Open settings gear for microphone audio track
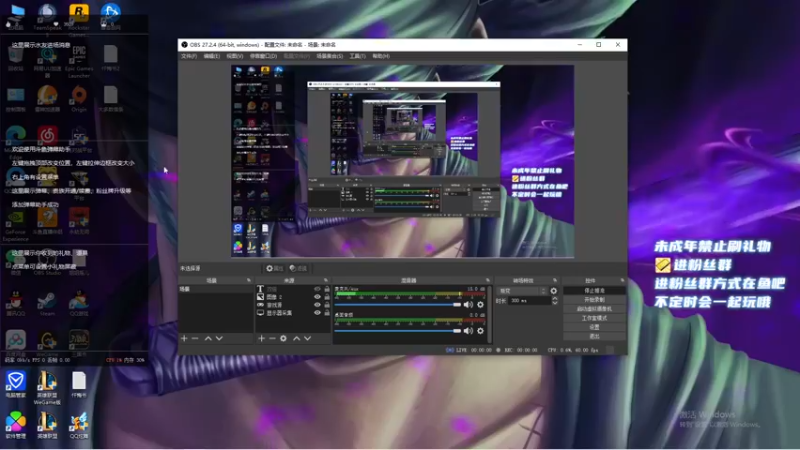This screenshot has height=450, width=800. [480, 305]
